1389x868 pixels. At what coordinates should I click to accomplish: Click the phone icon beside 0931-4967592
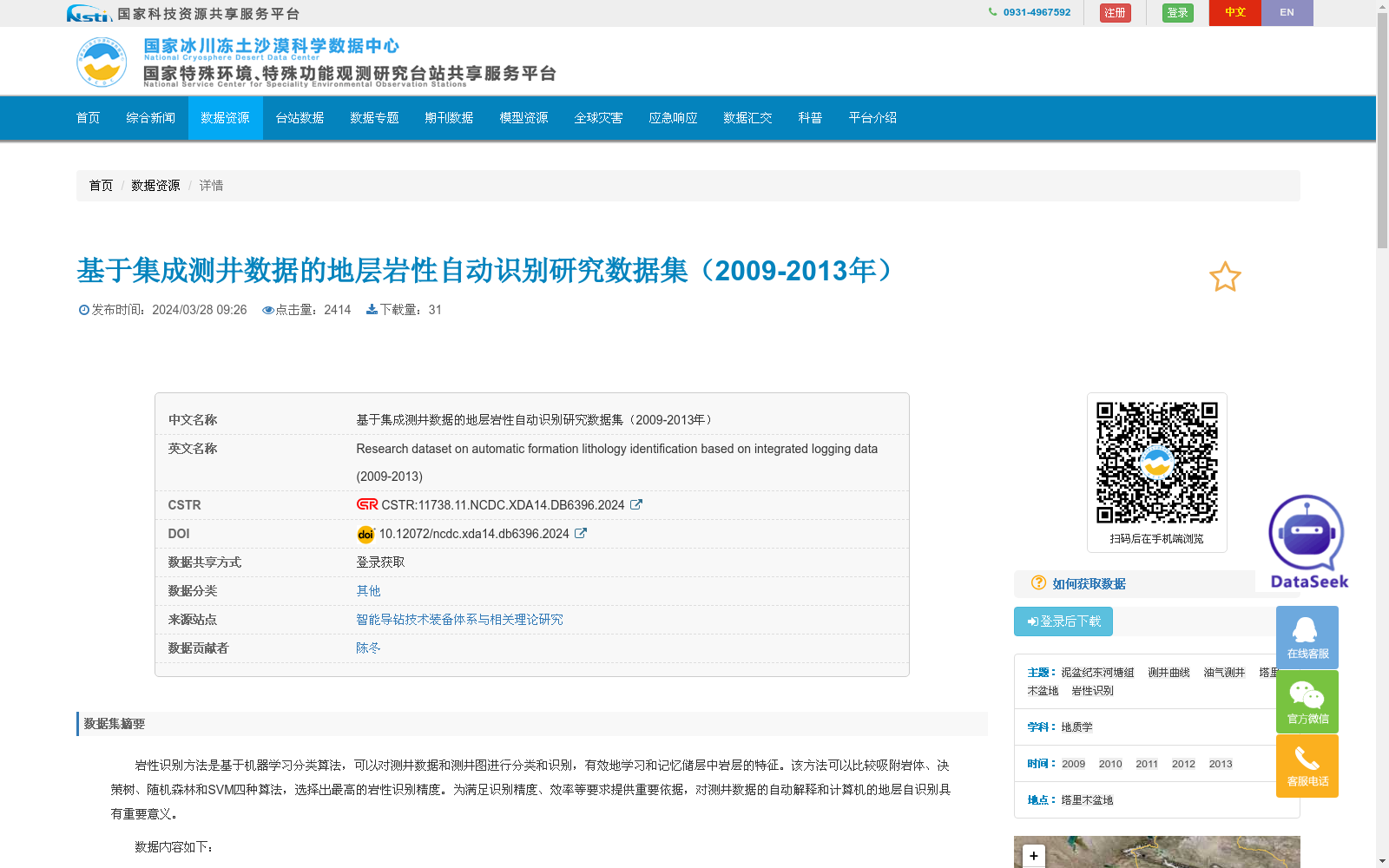click(x=992, y=12)
